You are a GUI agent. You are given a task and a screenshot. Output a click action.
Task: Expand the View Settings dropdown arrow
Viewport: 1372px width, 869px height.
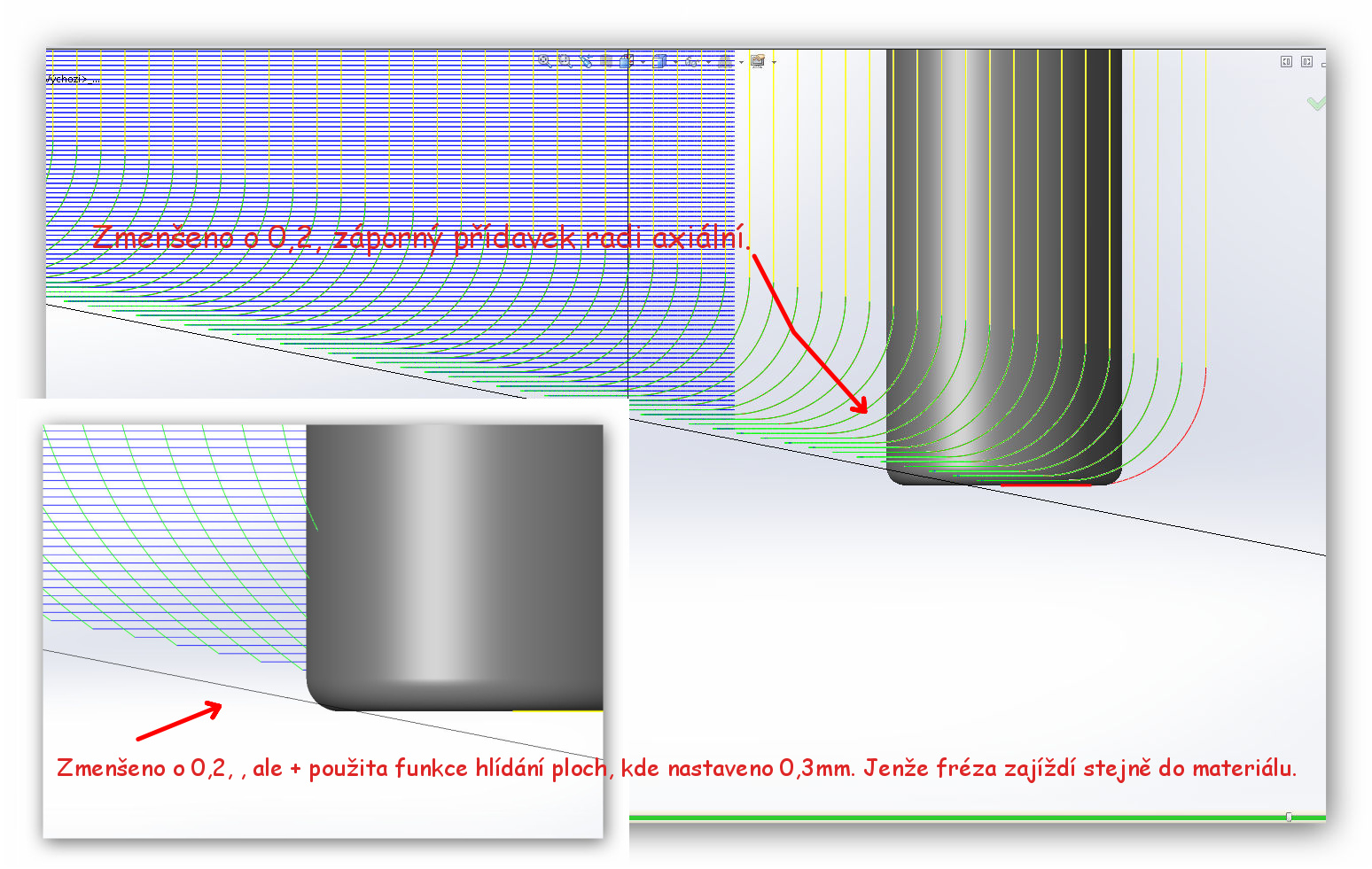click(x=774, y=62)
